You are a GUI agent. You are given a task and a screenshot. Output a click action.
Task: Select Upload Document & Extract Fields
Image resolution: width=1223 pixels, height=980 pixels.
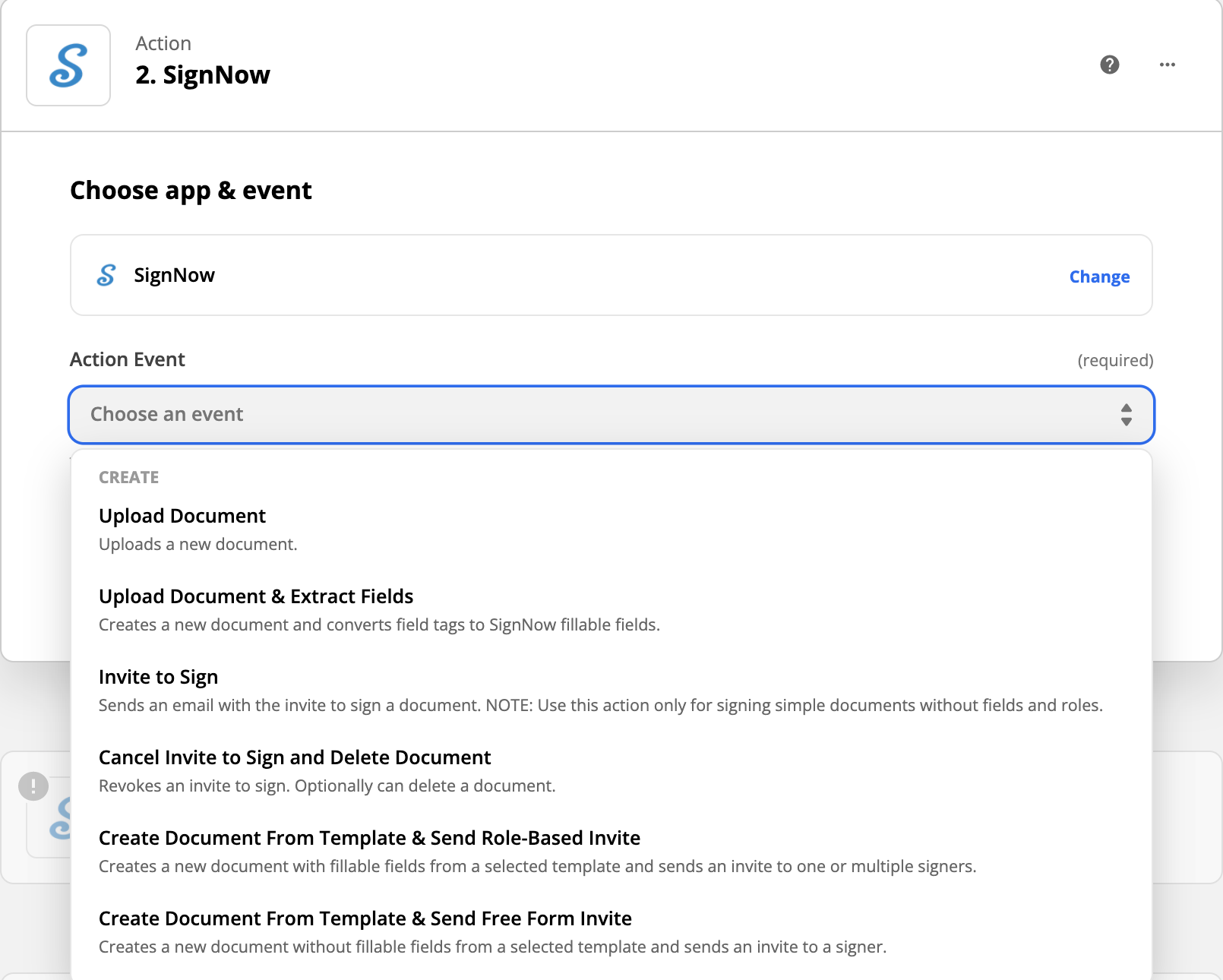pyautogui.click(x=255, y=596)
